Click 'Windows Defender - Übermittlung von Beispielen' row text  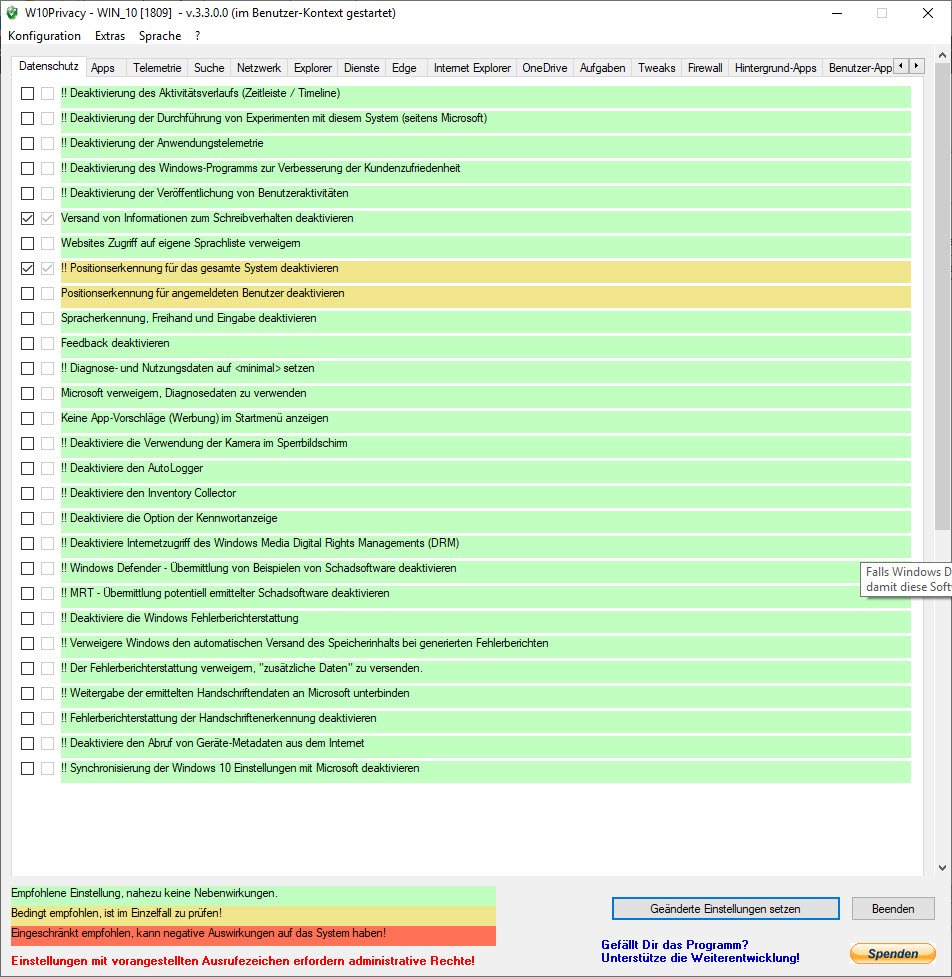(x=259, y=568)
